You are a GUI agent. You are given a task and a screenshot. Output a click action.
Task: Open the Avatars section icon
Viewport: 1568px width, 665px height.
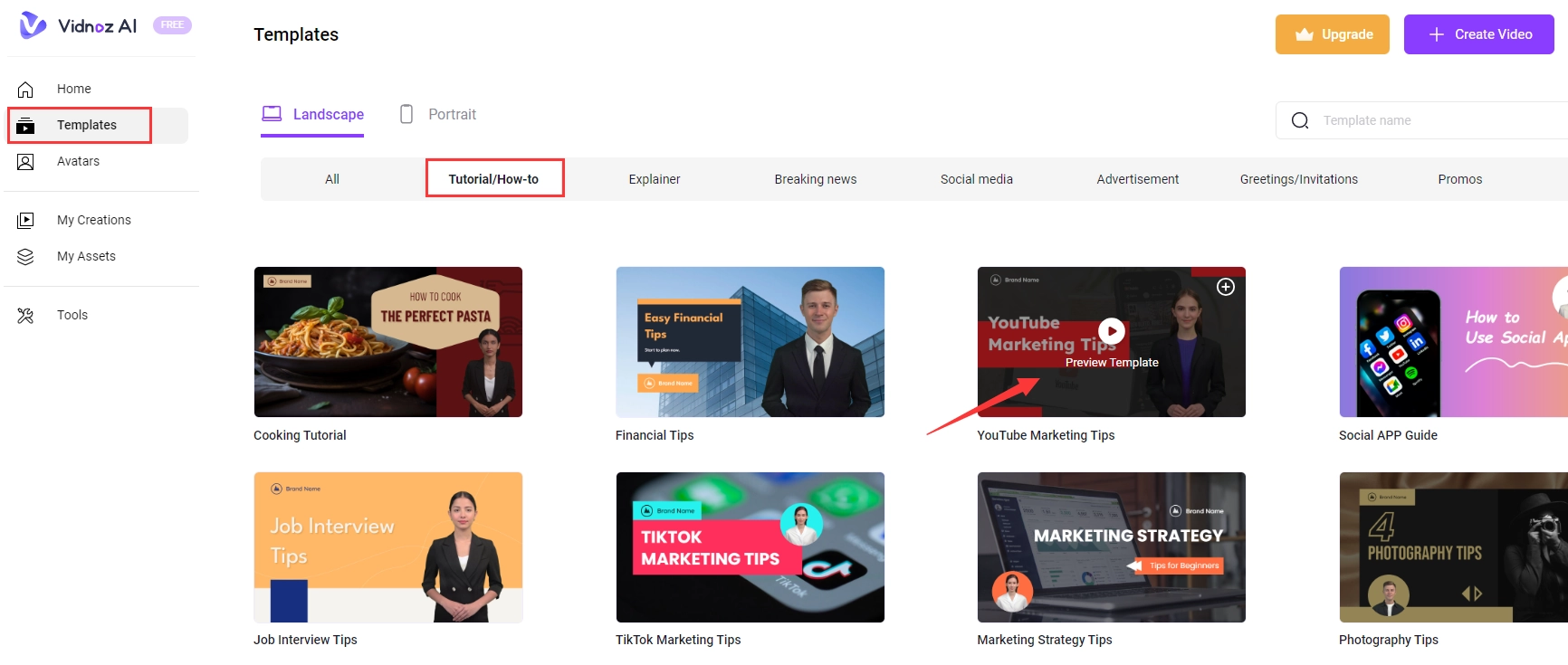(25, 162)
